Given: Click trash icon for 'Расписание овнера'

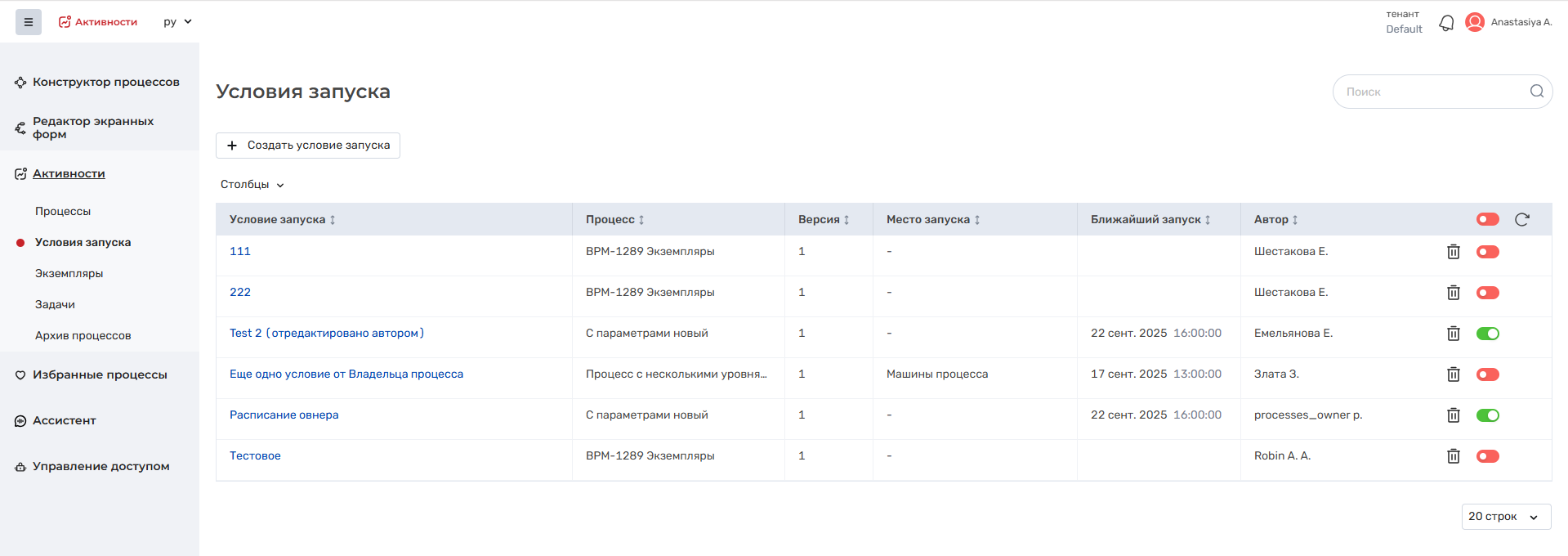Looking at the screenshot, I should [1453, 415].
